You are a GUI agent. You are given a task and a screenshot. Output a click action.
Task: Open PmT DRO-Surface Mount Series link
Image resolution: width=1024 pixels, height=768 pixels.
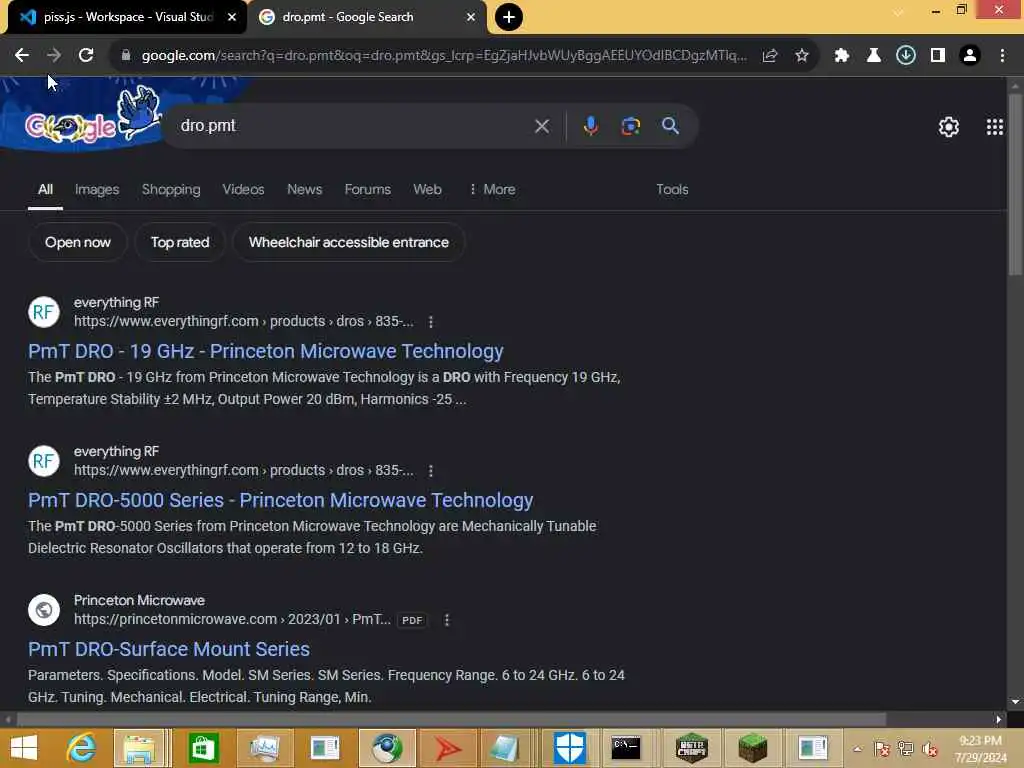(x=168, y=649)
